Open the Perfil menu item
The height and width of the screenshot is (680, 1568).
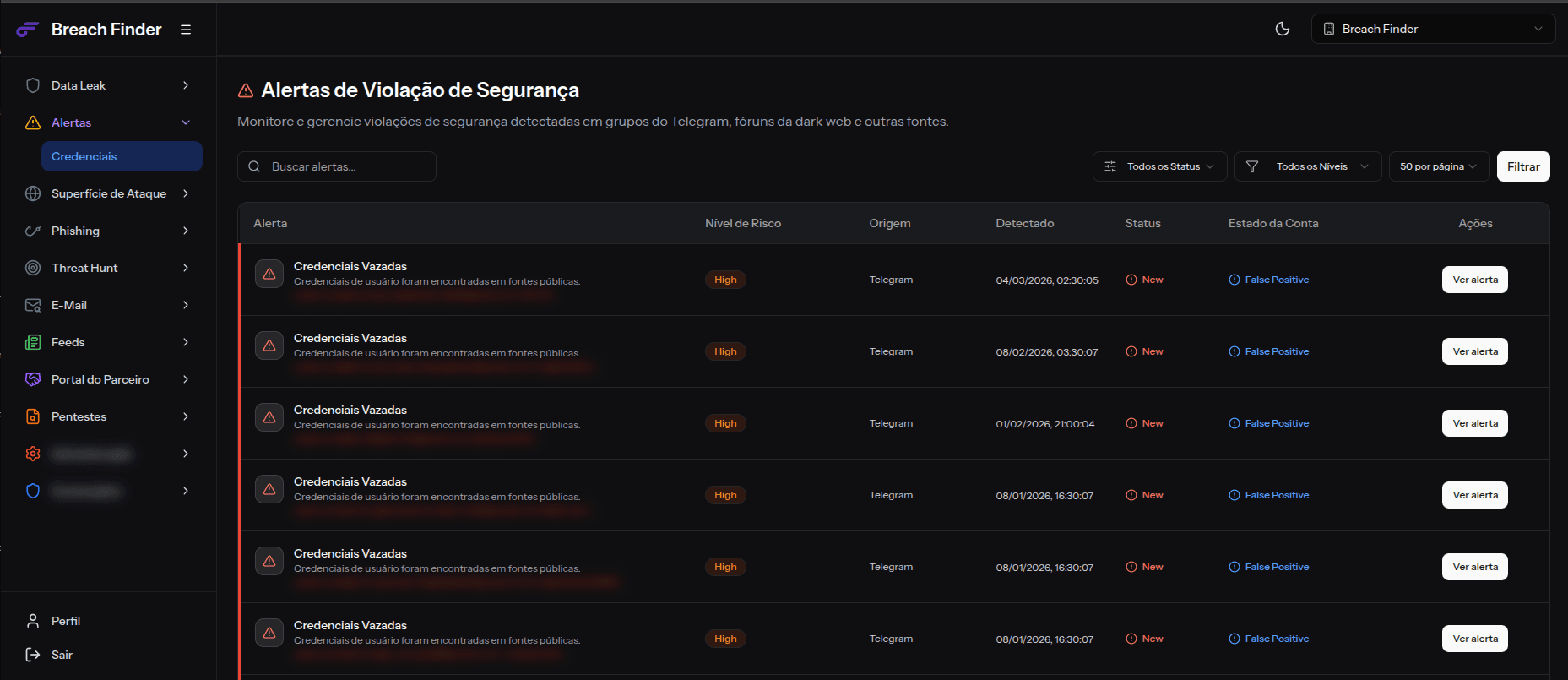coord(65,621)
